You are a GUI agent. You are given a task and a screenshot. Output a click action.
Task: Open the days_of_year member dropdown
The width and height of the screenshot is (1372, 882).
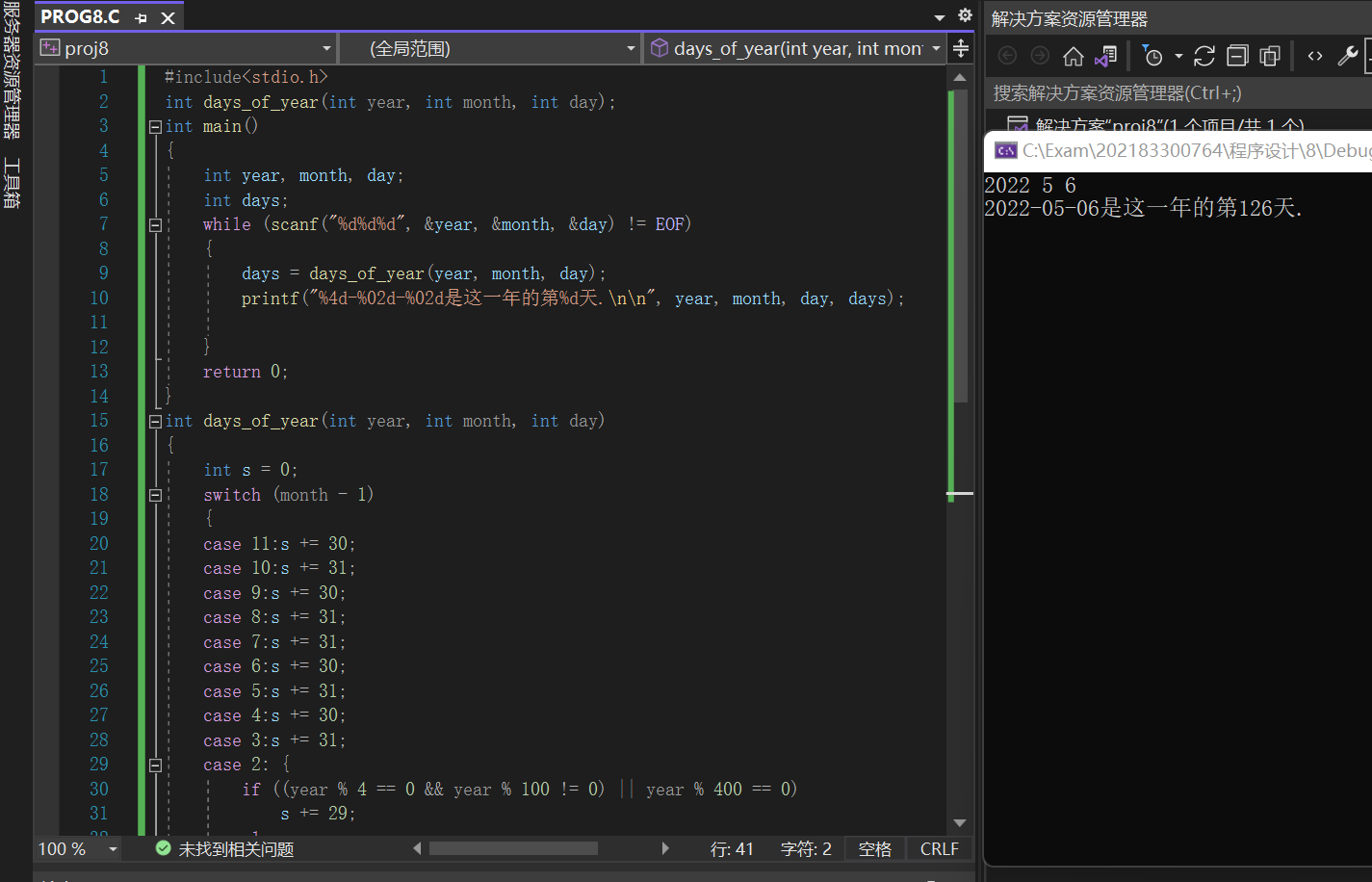coord(795,48)
